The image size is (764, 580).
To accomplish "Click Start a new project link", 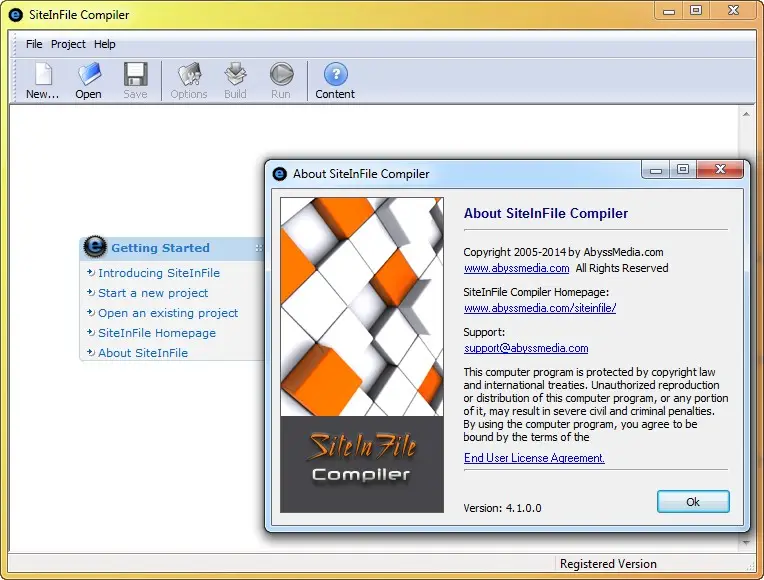I will pos(153,293).
